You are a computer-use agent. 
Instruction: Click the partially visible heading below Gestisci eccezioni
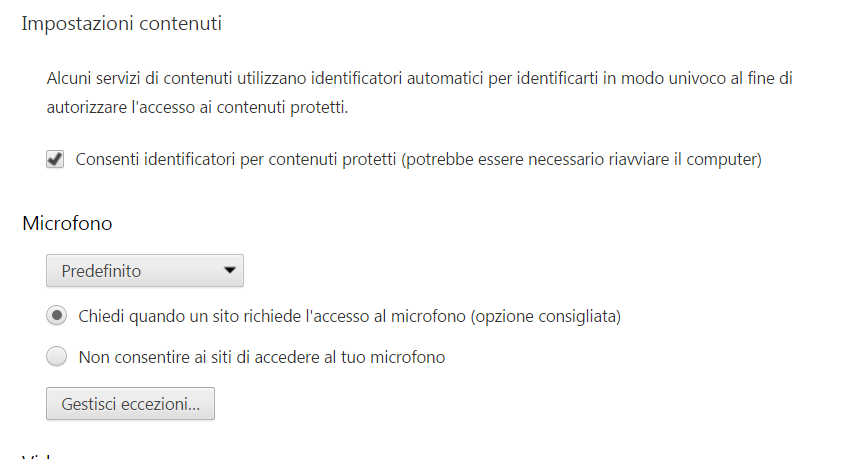[38, 455]
